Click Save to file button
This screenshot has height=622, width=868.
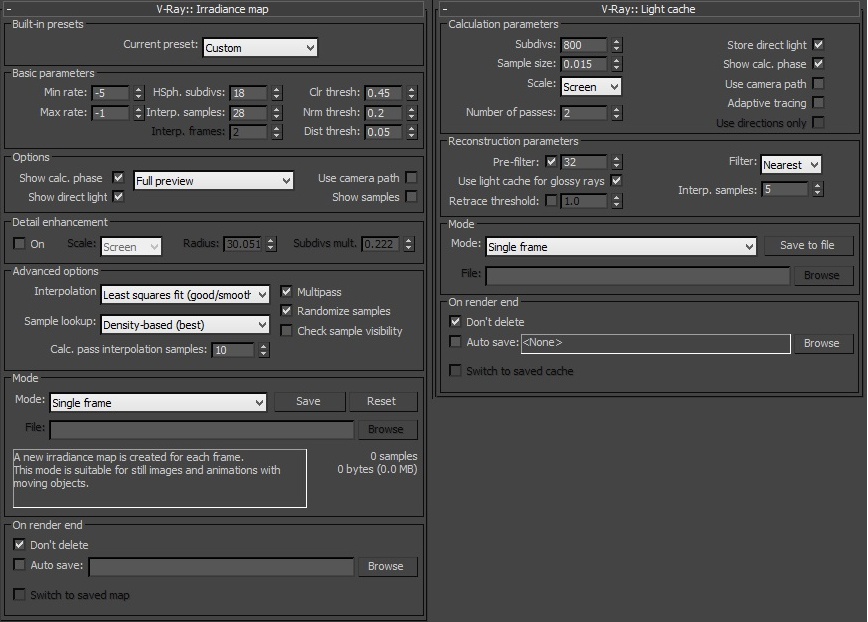point(807,245)
